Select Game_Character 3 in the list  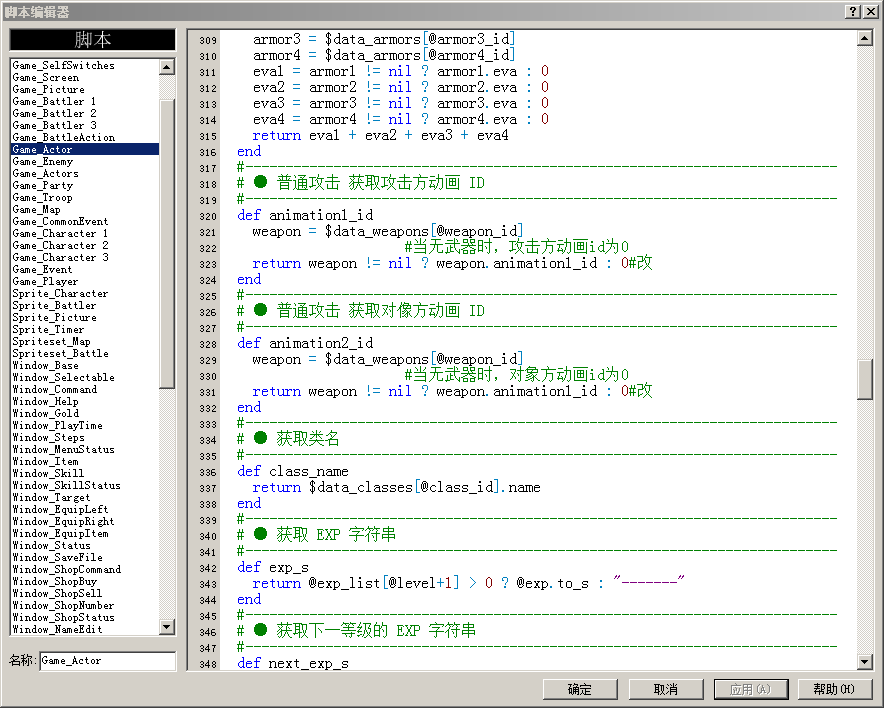tap(85, 257)
